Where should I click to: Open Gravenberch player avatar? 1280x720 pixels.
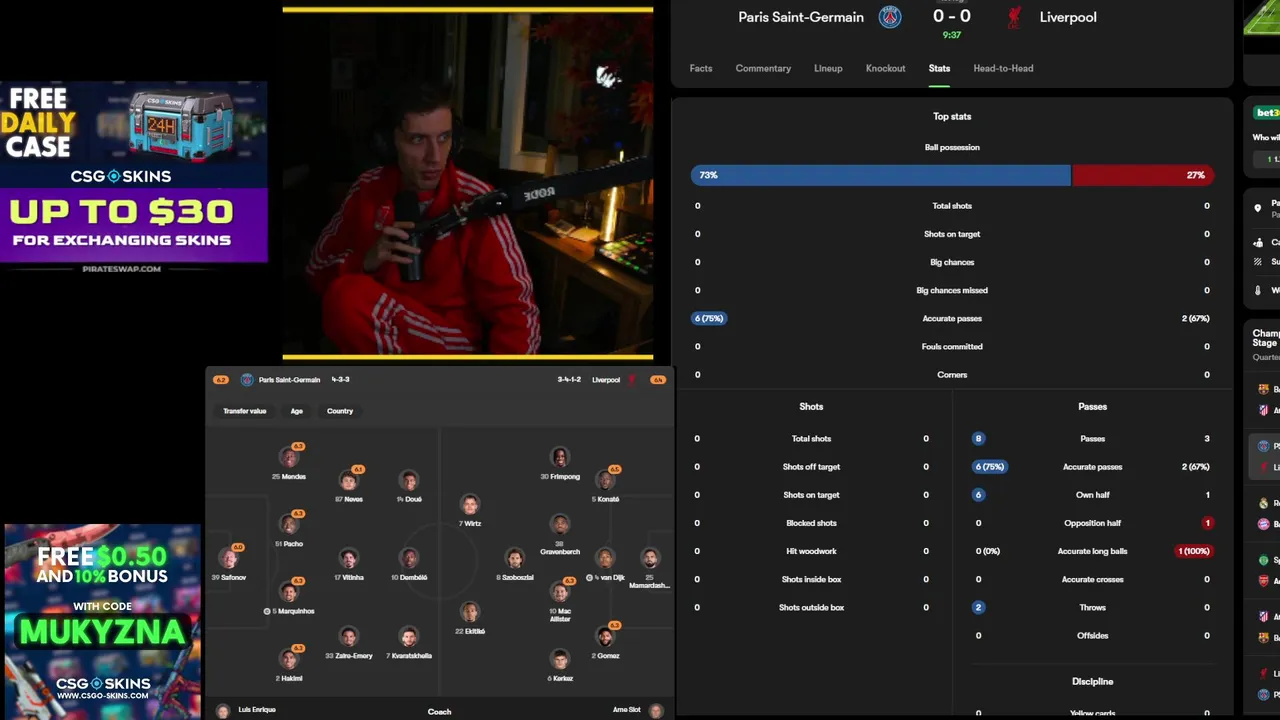pos(560,525)
